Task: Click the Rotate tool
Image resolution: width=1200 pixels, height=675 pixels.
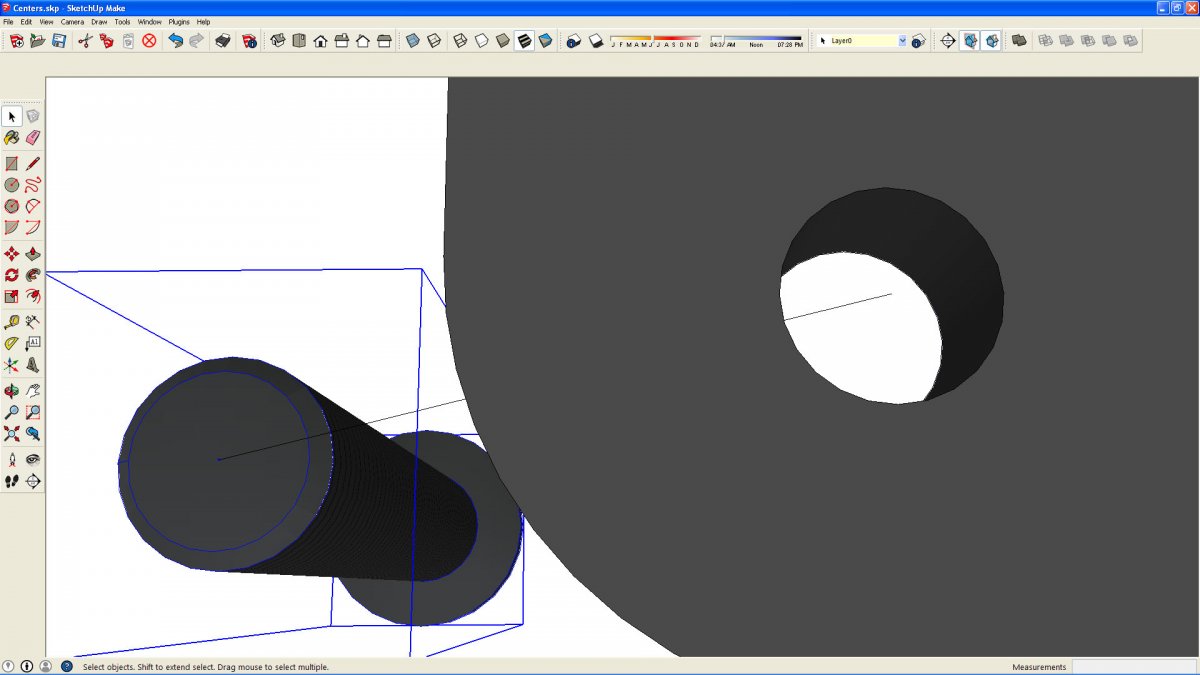Action: click(12, 275)
